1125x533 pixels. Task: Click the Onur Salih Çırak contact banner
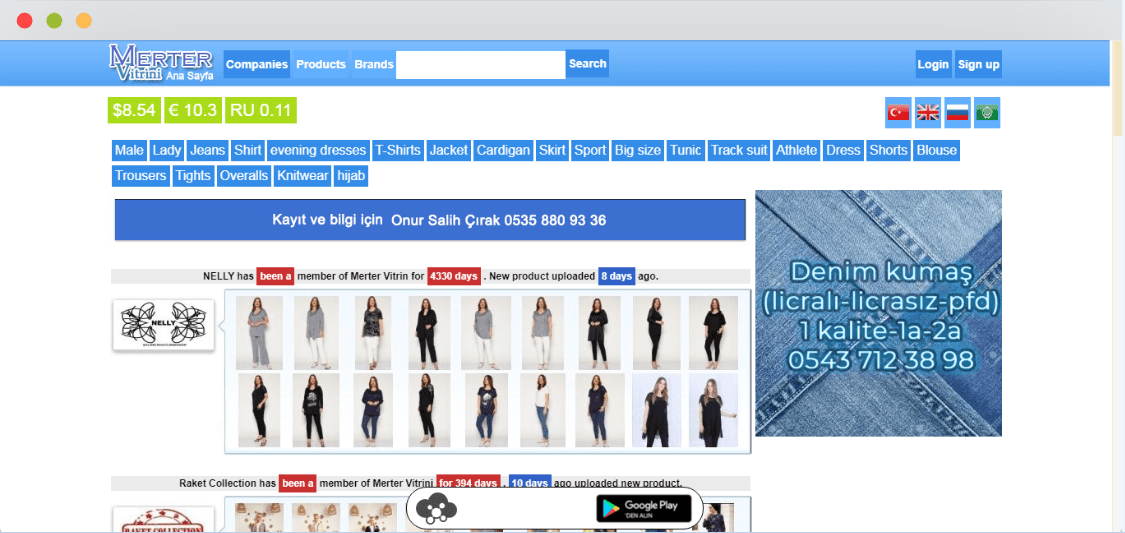pyautogui.click(x=430, y=220)
